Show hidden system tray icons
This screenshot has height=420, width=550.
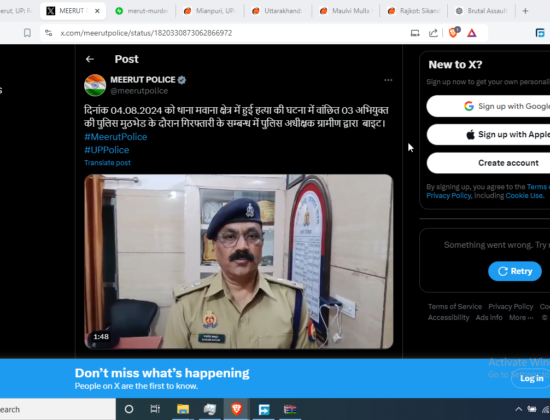coord(518,409)
